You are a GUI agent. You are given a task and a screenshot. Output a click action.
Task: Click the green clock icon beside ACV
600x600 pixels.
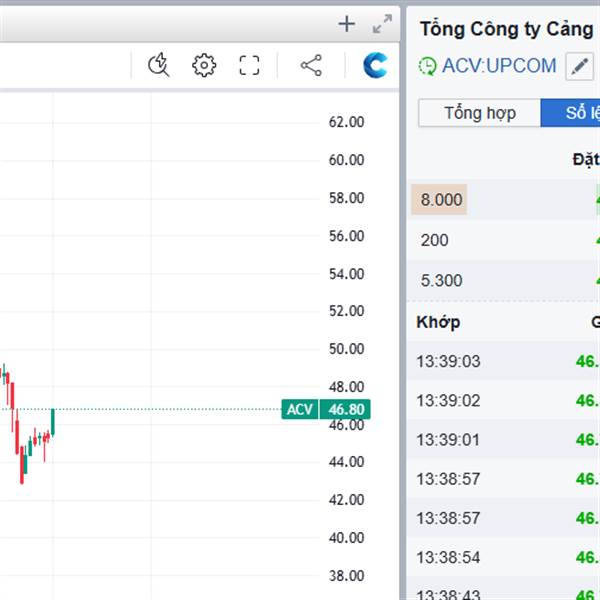[427, 67]
